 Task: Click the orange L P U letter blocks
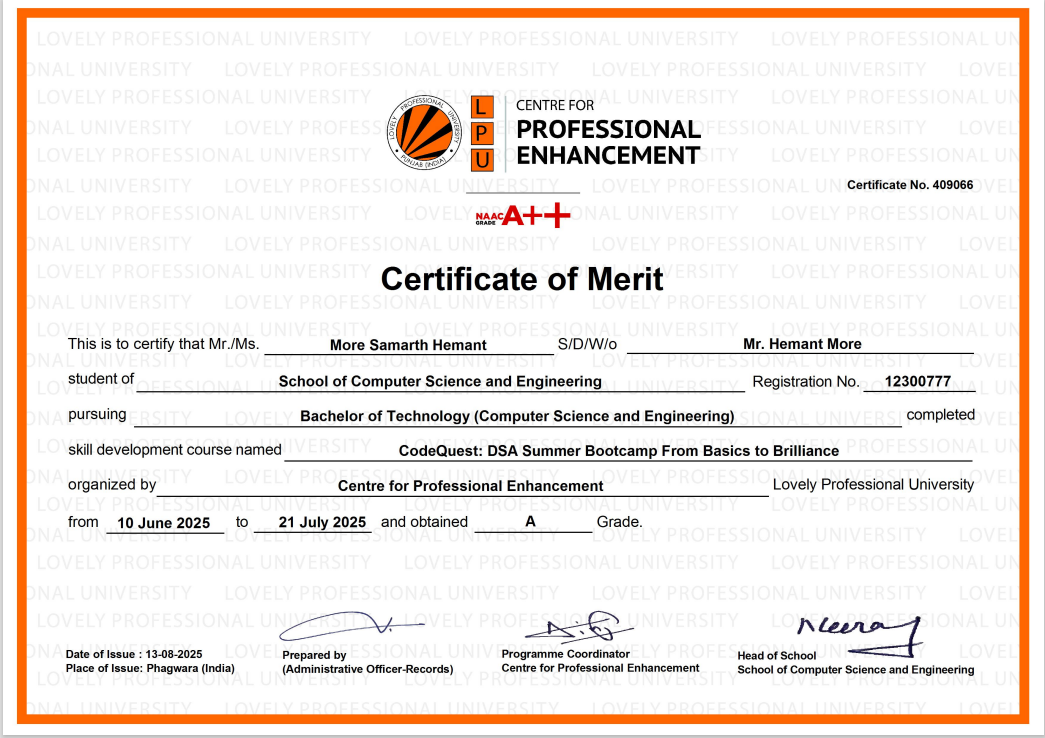[x=483, y=134]
